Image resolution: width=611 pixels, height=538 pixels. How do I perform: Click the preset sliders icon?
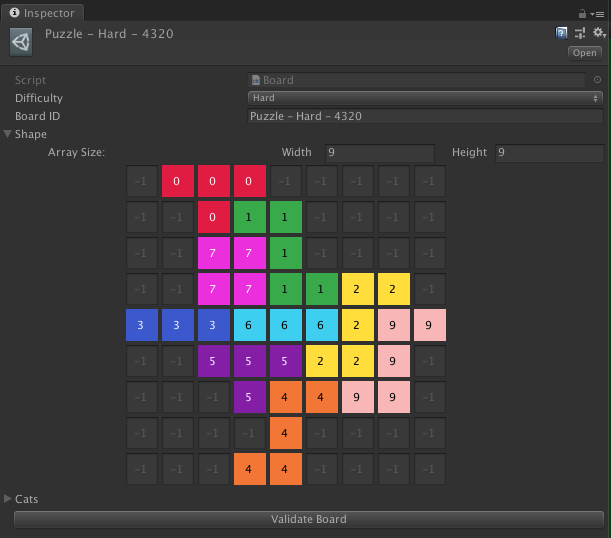(580, 33)
